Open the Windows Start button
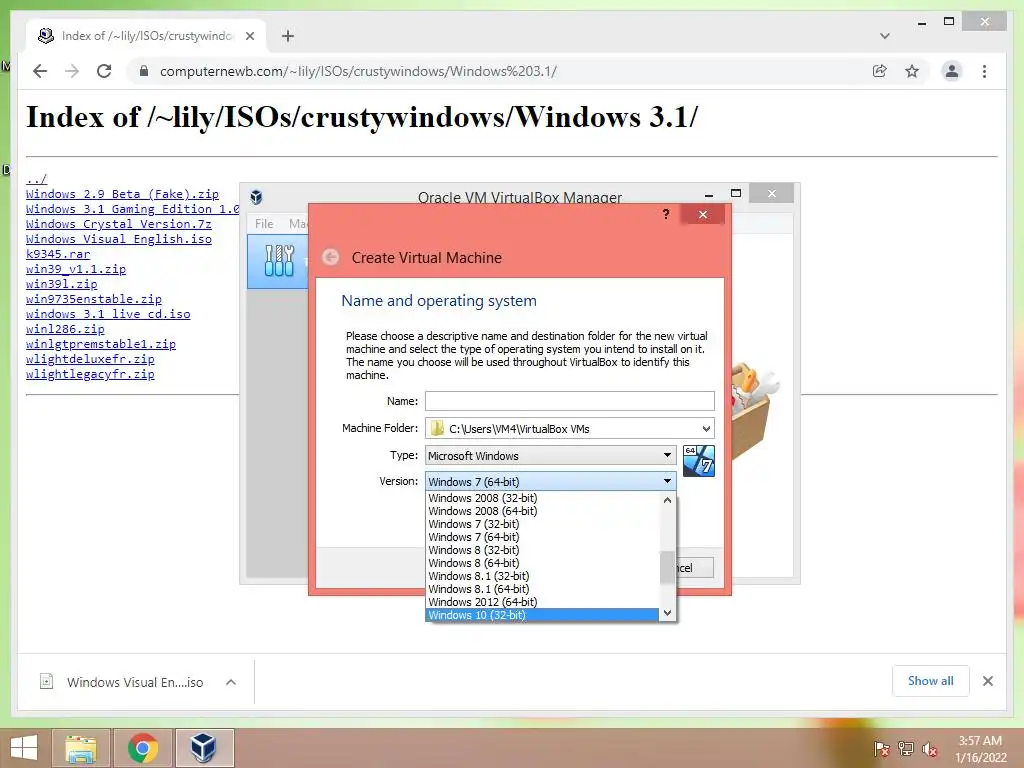 click(24, 748)
